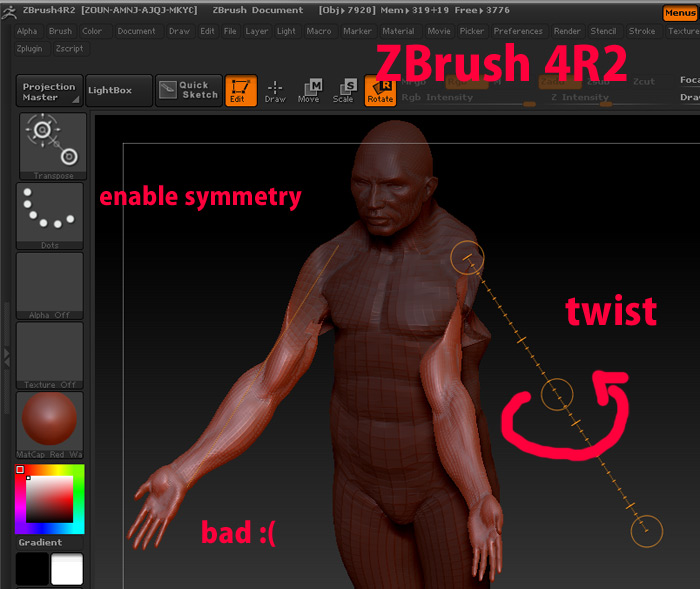
Task: Open the Texture Off selector
Action: point(50,355)
